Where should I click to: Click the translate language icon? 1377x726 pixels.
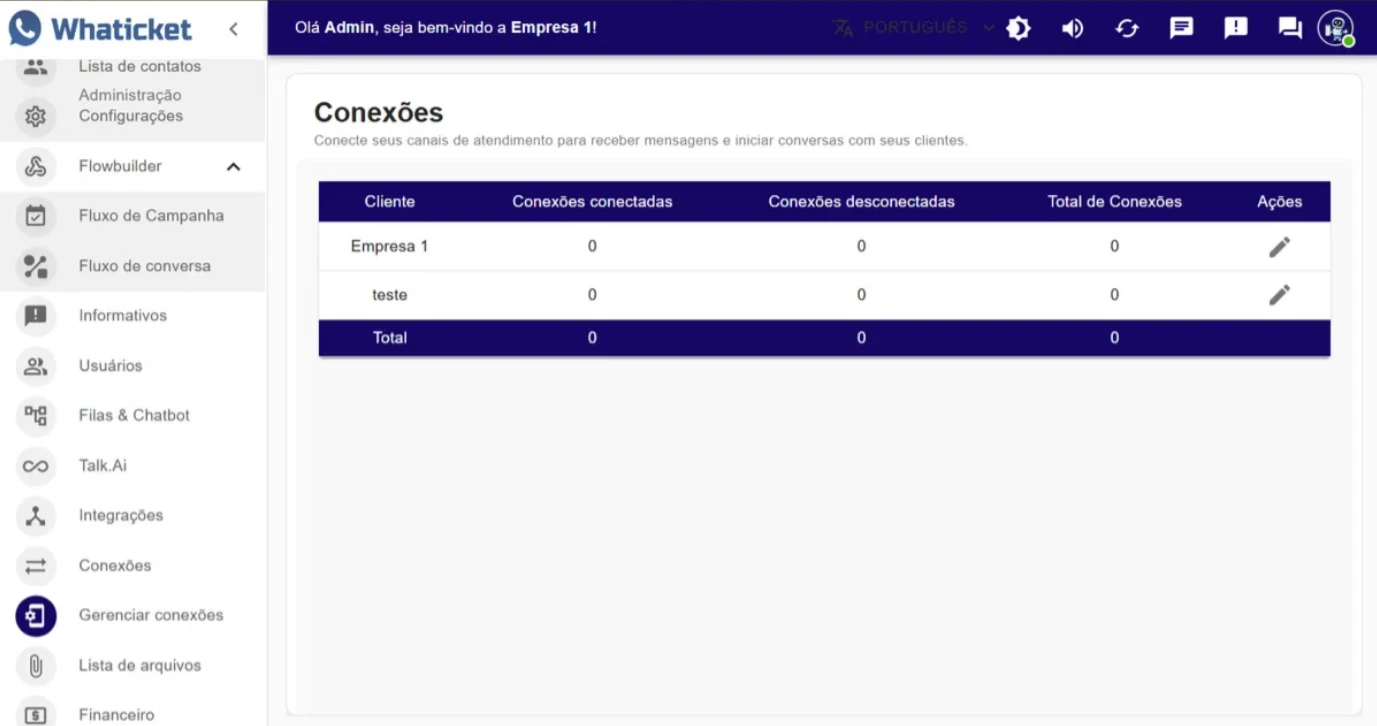pos(843,28)
